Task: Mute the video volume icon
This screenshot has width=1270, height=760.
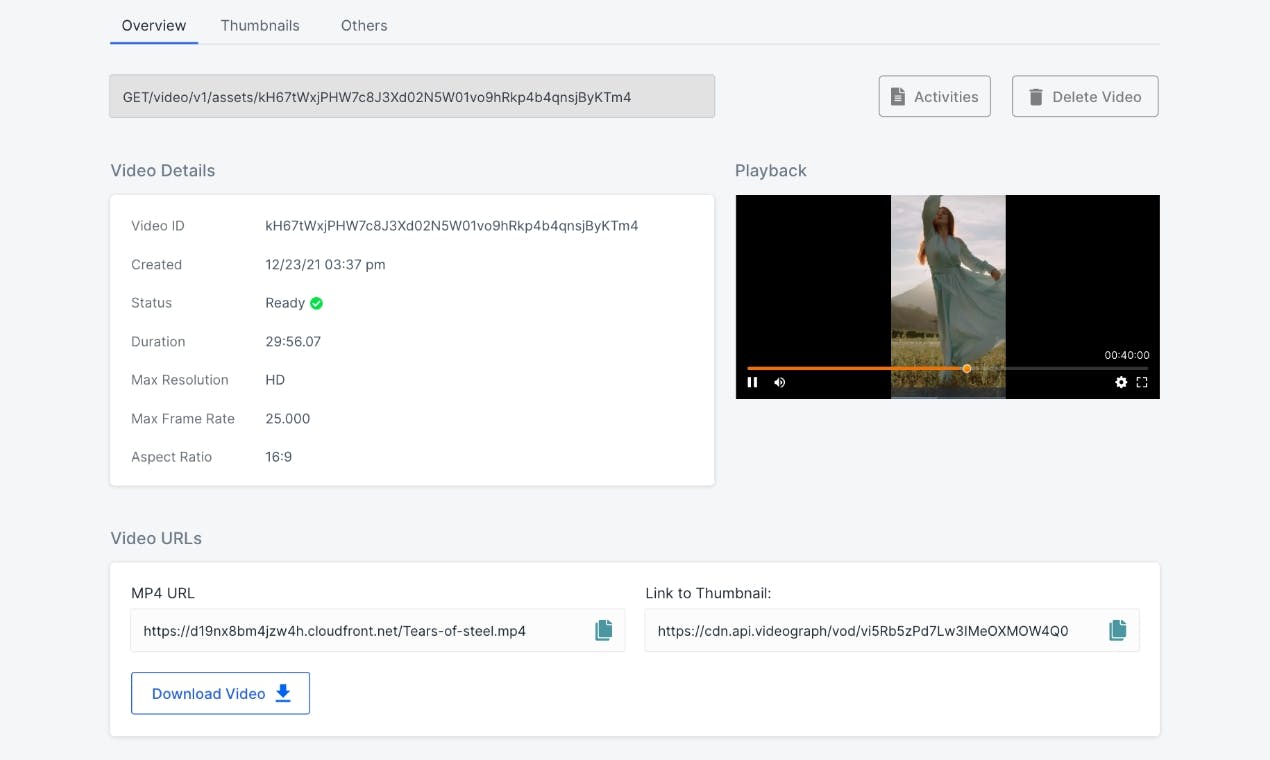Action: click(780, 382)
